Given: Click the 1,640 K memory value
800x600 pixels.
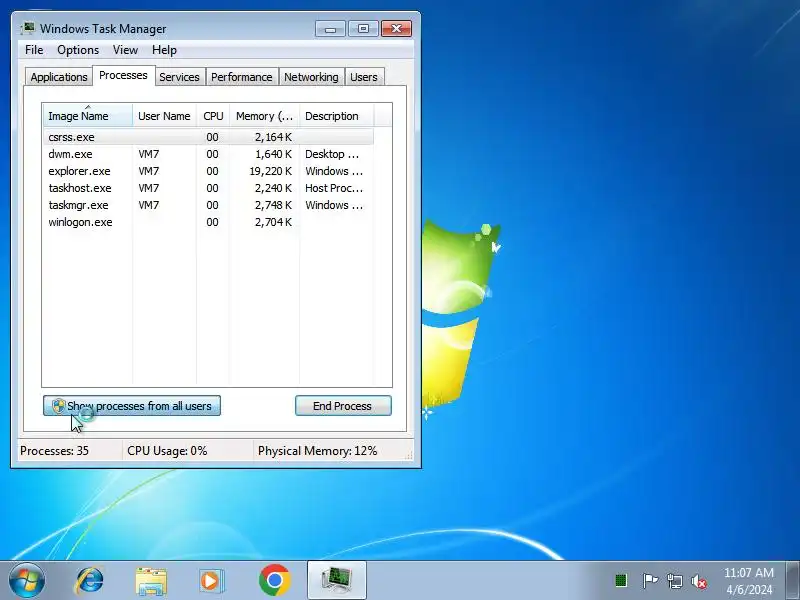Looking at the screenshot, I should (273, 154).
